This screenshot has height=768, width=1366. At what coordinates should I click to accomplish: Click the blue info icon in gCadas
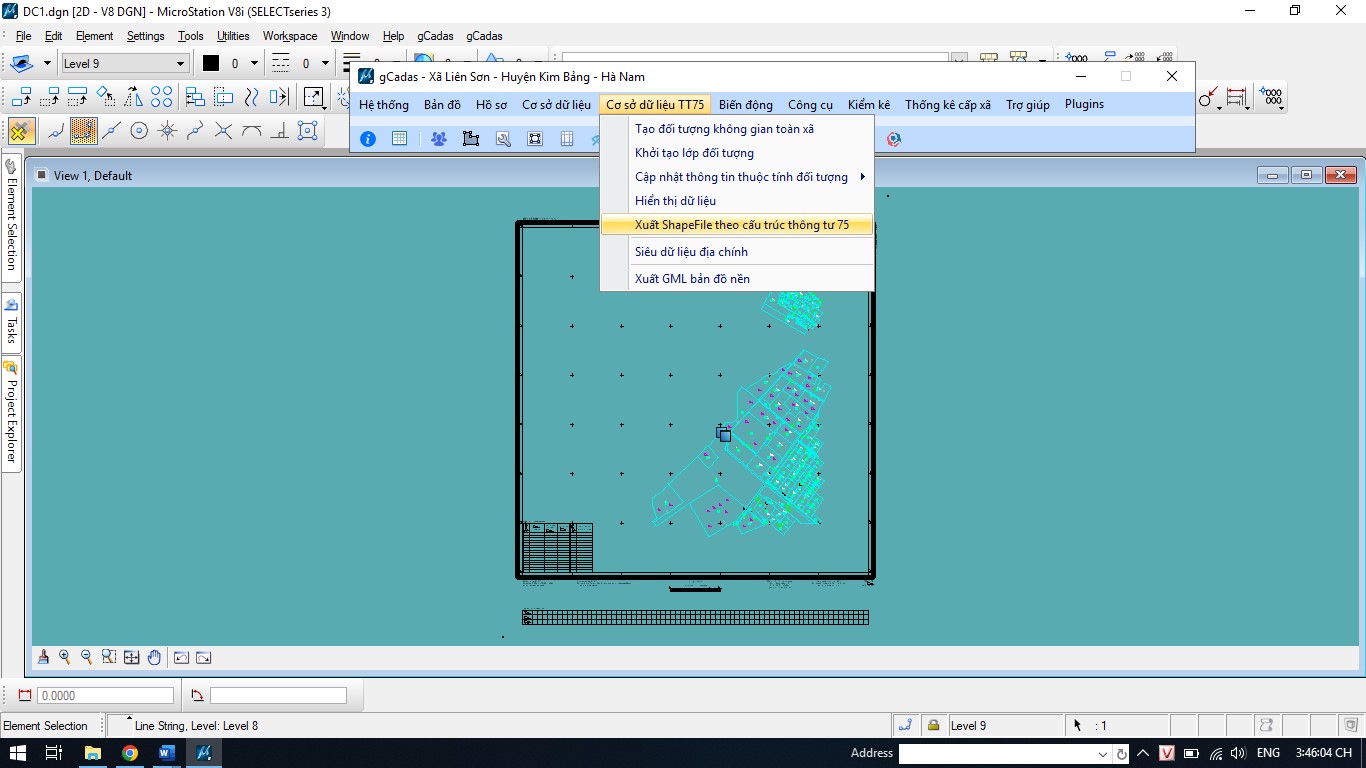[368, 139]
